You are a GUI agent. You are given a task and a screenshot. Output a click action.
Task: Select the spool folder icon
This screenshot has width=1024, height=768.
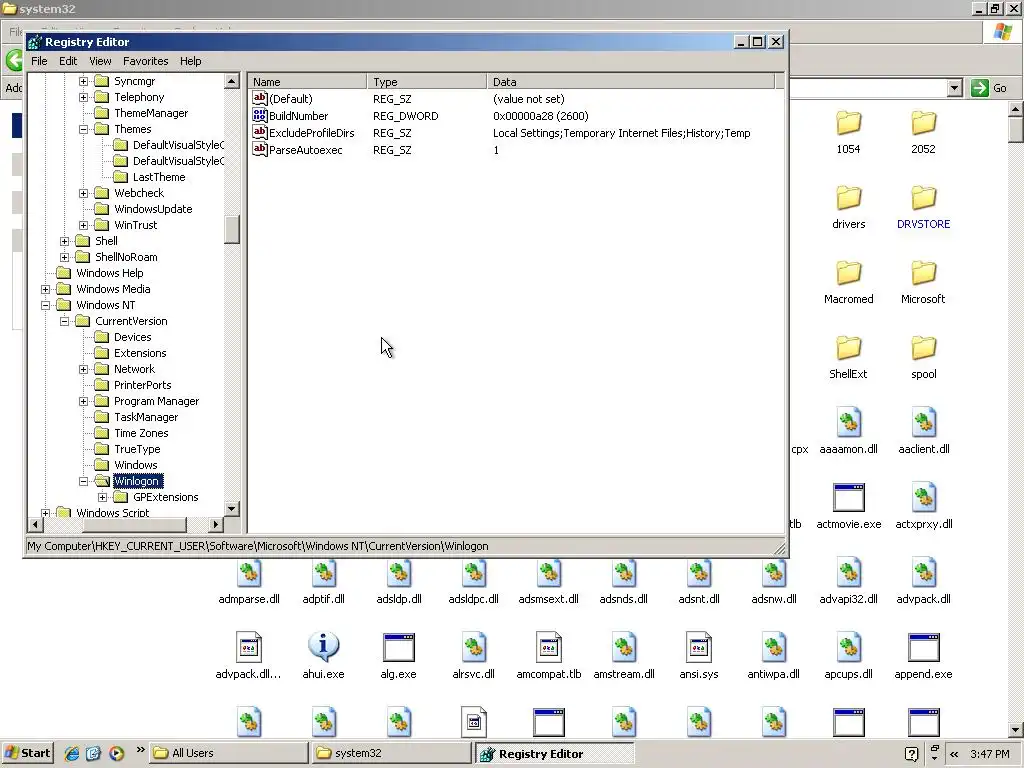923,348
